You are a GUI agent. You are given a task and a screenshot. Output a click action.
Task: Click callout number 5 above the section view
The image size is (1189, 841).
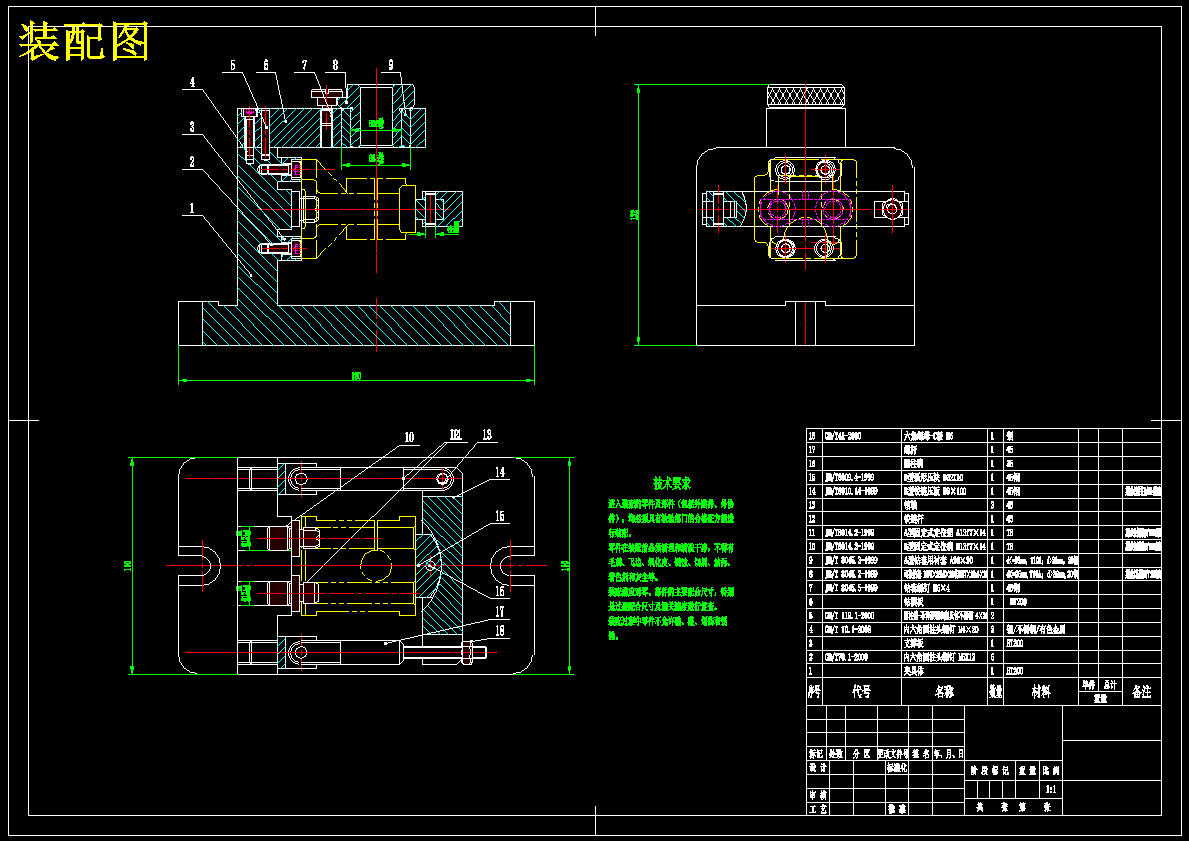(233, 65)
